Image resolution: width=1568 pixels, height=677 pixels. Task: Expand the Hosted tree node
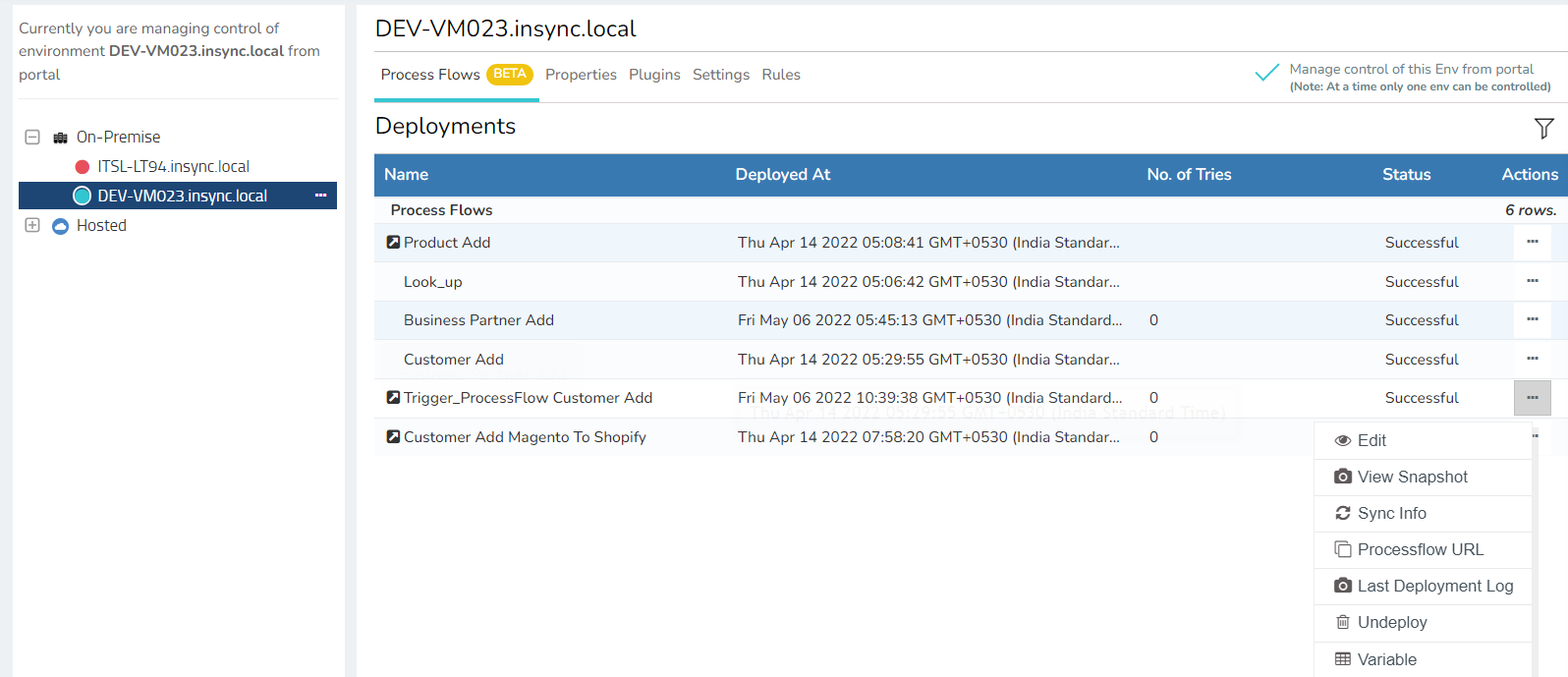[32, 226]
